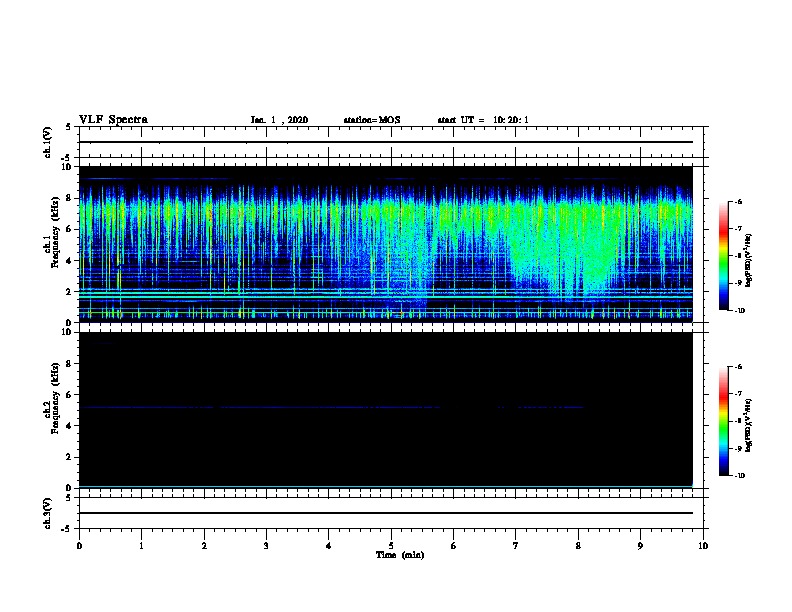Viewport: 792px width, 612px height.
Task: Click the "-10" label on ch.2 color bar
Action: point(739,476)
